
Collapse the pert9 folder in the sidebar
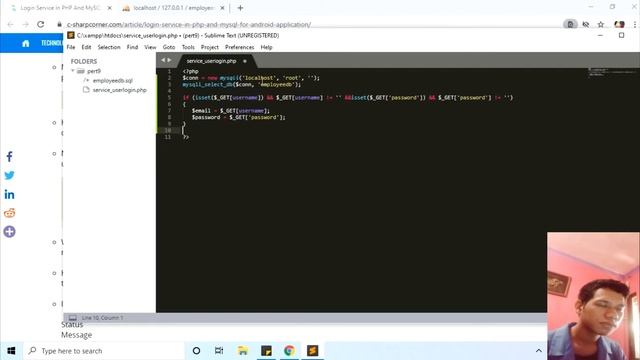pos(73,71)
